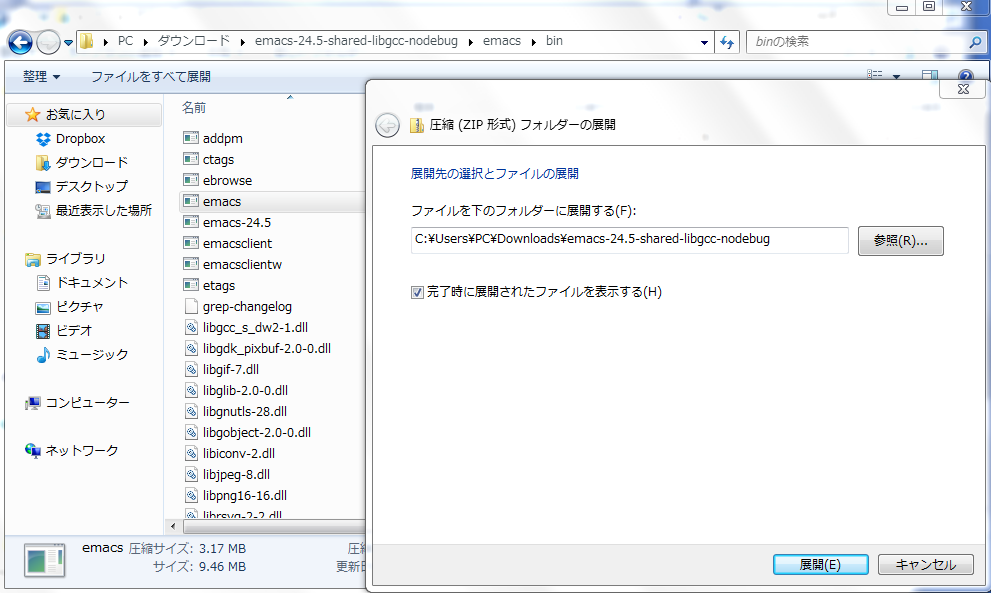The height and width of the screenshot is (593, 991).
Task: Select the addpm file icon
Action: (x=191, y=138)
